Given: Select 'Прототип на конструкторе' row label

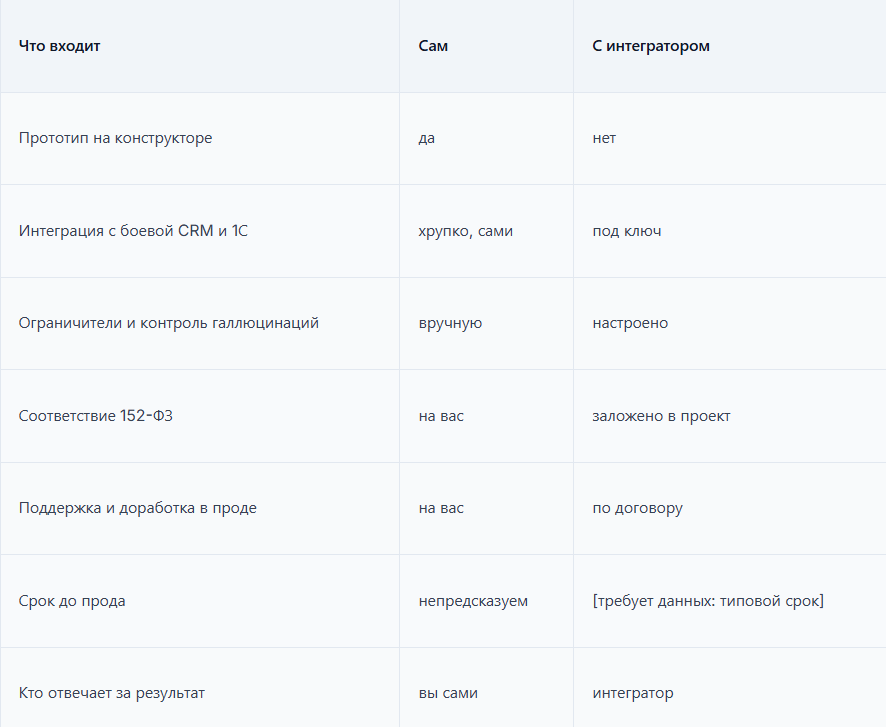Looking at the screenshot, I should 115,138.
